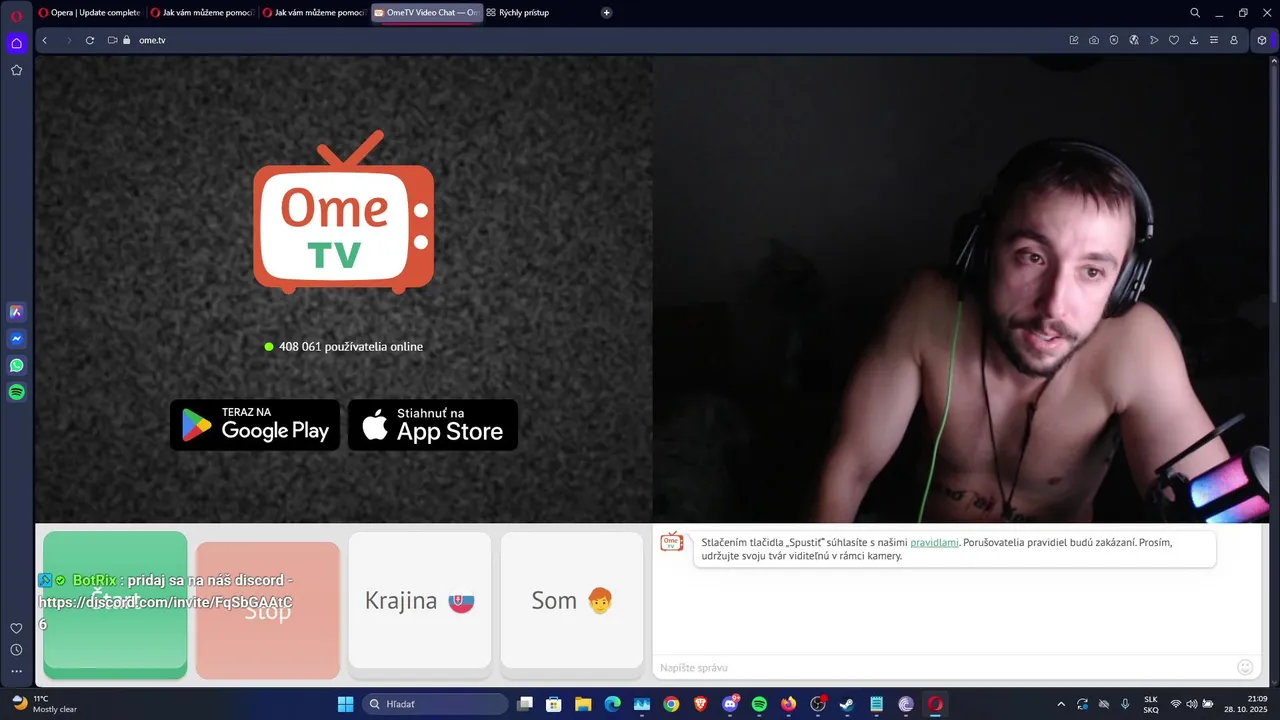The height and width of the screenshot is (720, 1280).
Task: Open browsing history in the Opera sidebar
Action: (16, 650)
